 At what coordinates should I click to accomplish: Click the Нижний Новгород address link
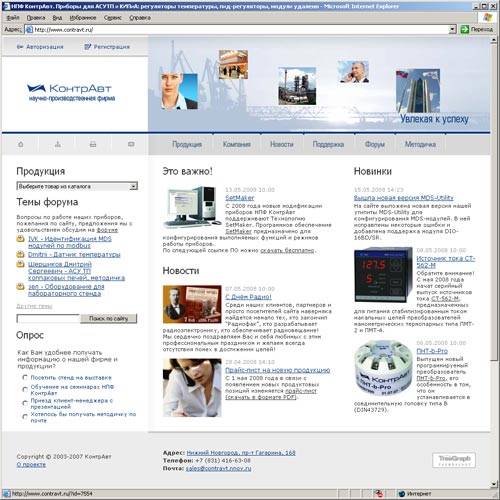pos(241,453)
